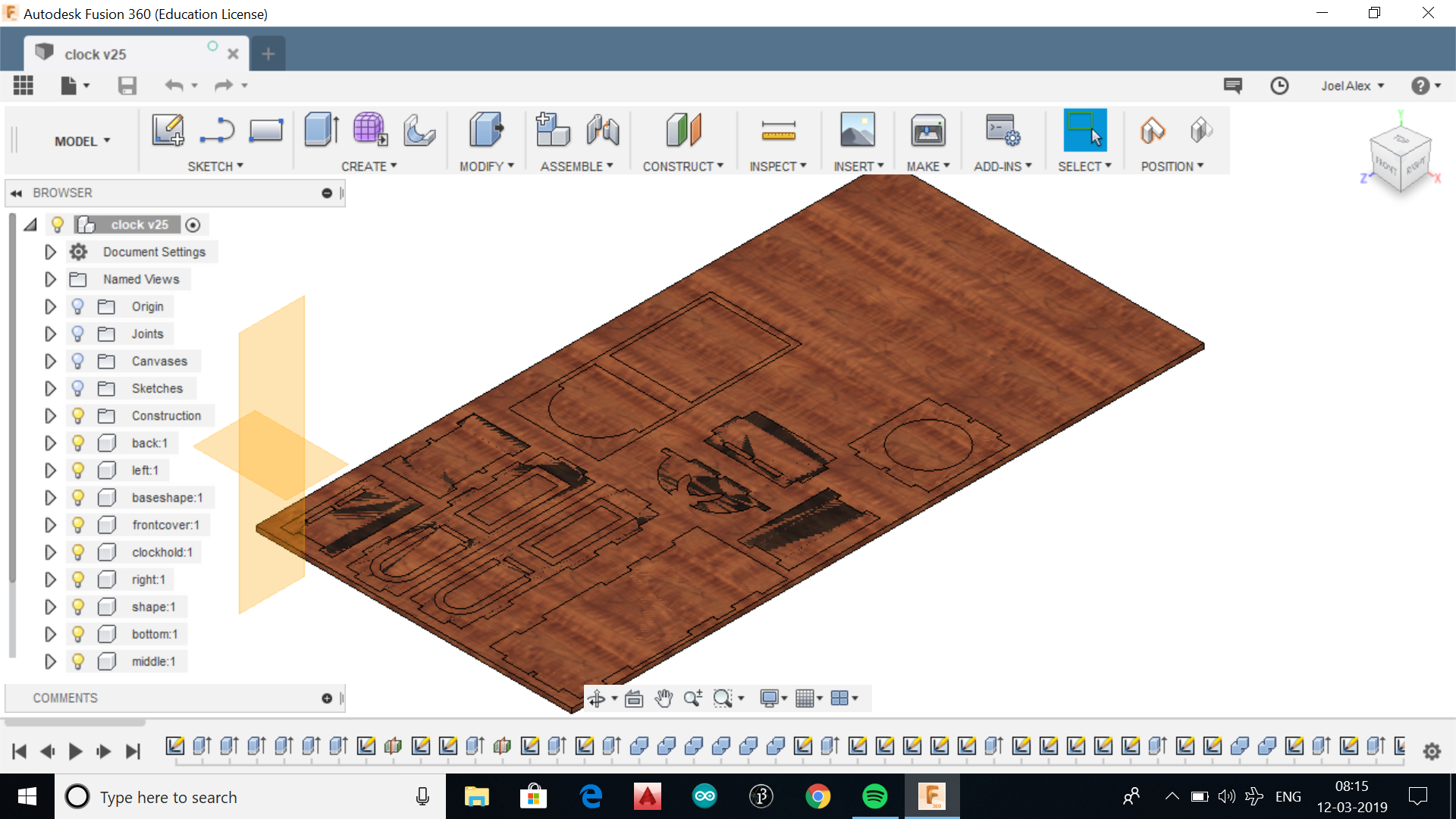Expand the Origin folder

[x=50, y=306]
